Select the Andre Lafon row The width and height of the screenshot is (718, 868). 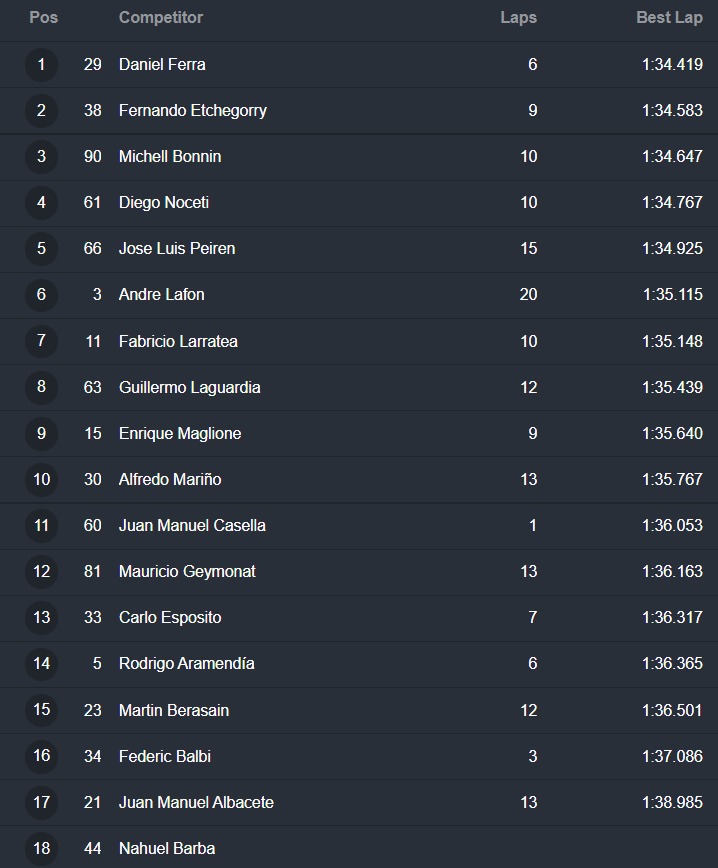[359, 294]
